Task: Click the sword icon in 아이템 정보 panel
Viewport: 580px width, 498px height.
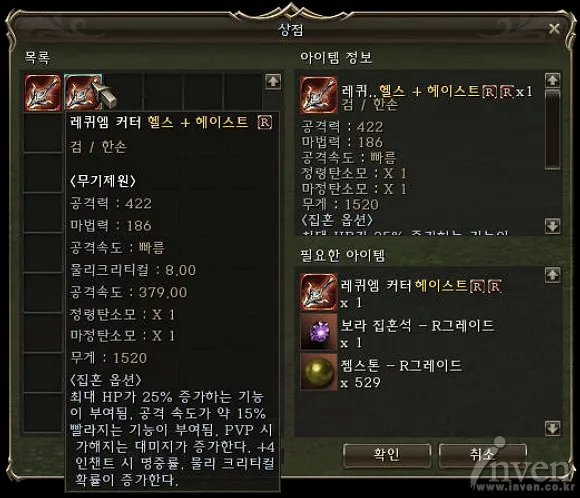Action: coord(318,95)
